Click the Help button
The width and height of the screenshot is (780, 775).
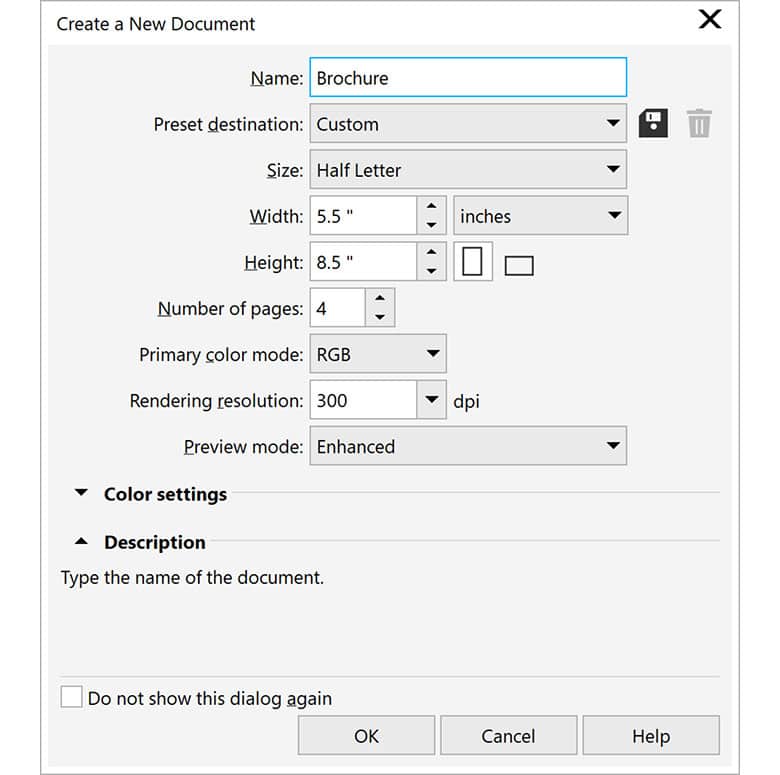(x=650, y=736)
